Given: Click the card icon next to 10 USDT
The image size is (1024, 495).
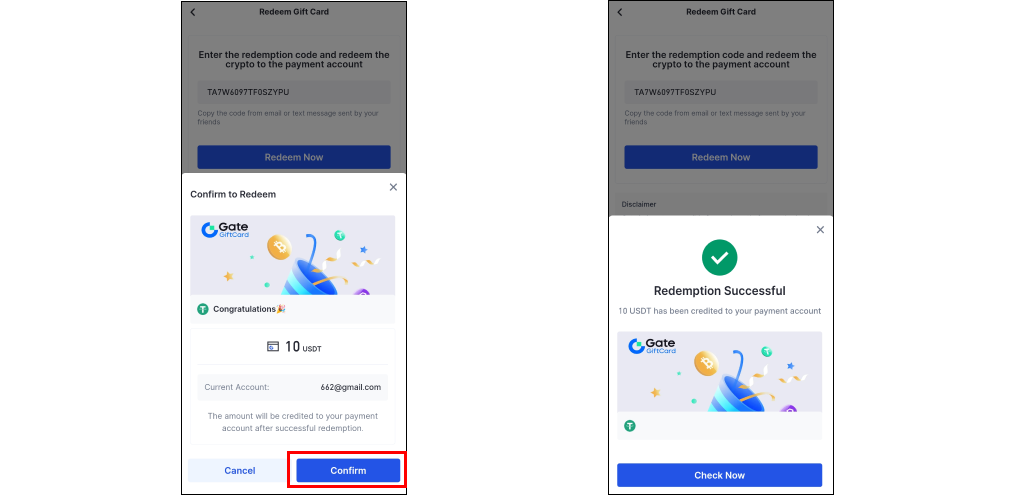Looking at the screenshot, I should 272,347.
